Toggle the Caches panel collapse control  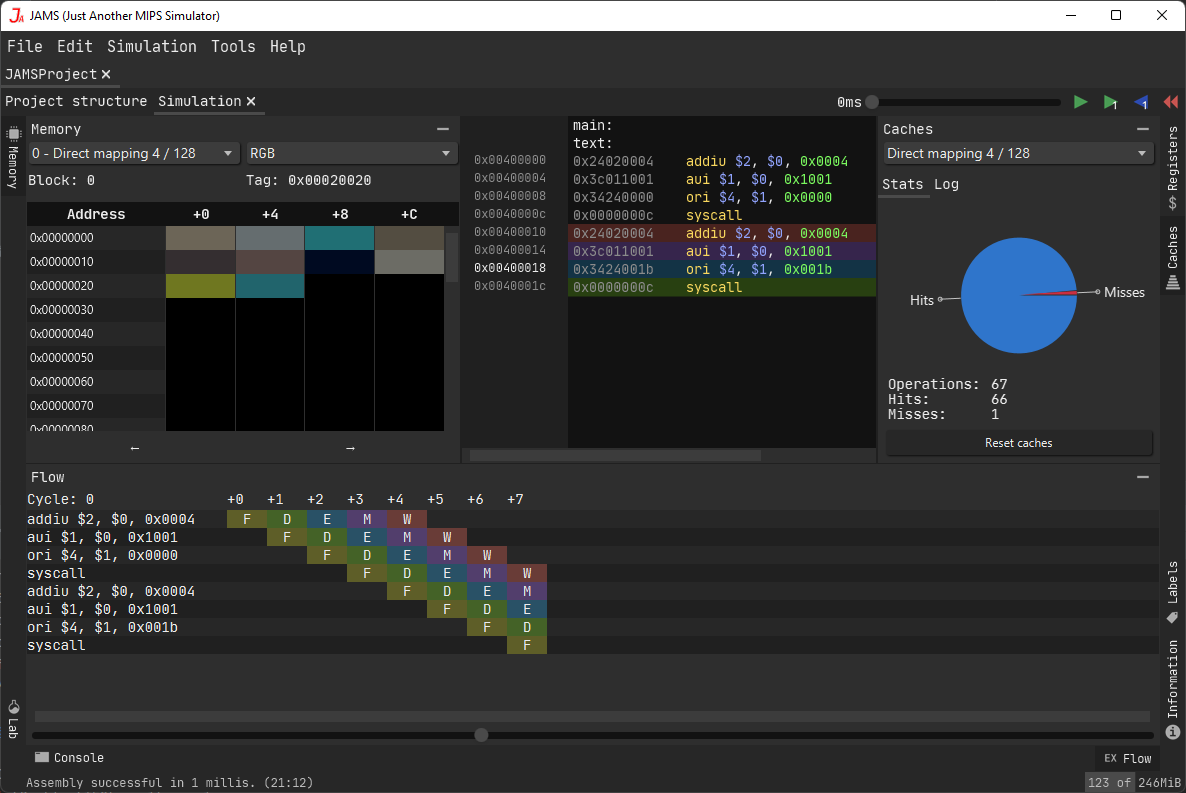(1142, 128)
